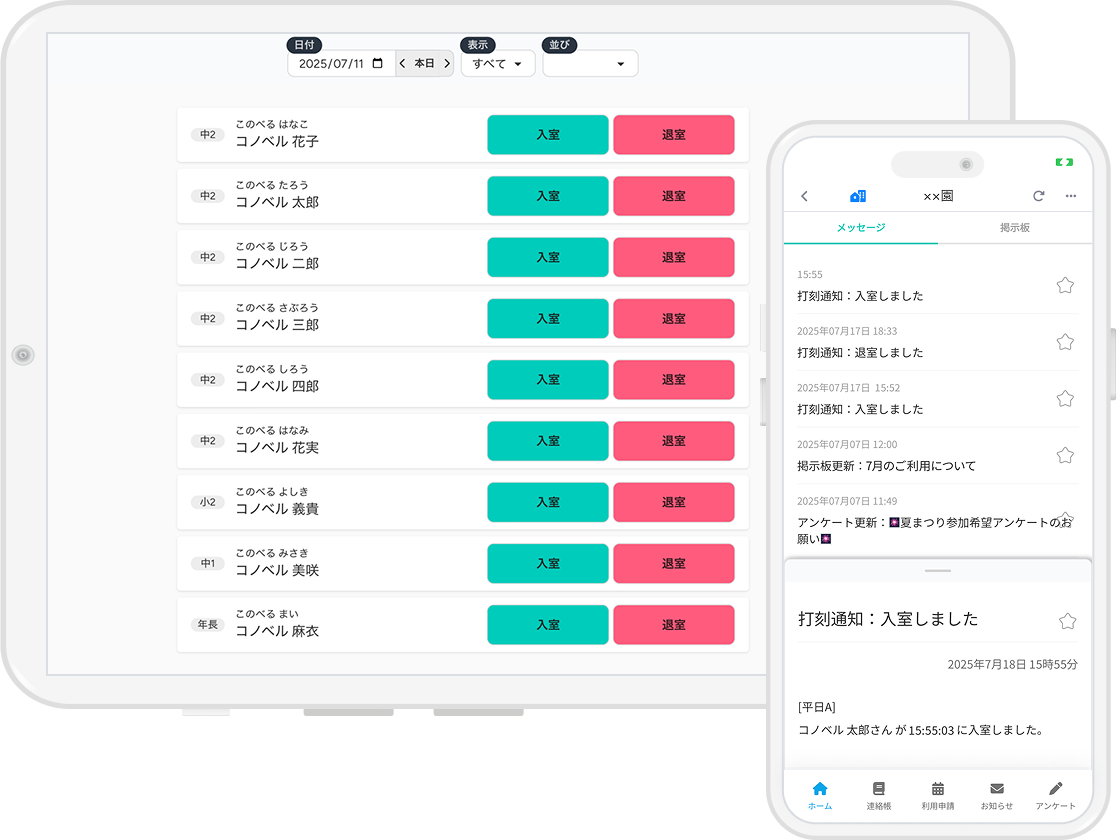The width and height of the screenshot is (1116, 840).
Task: Open the 表示 dropdown showing すべて
Action: [497, 64]
